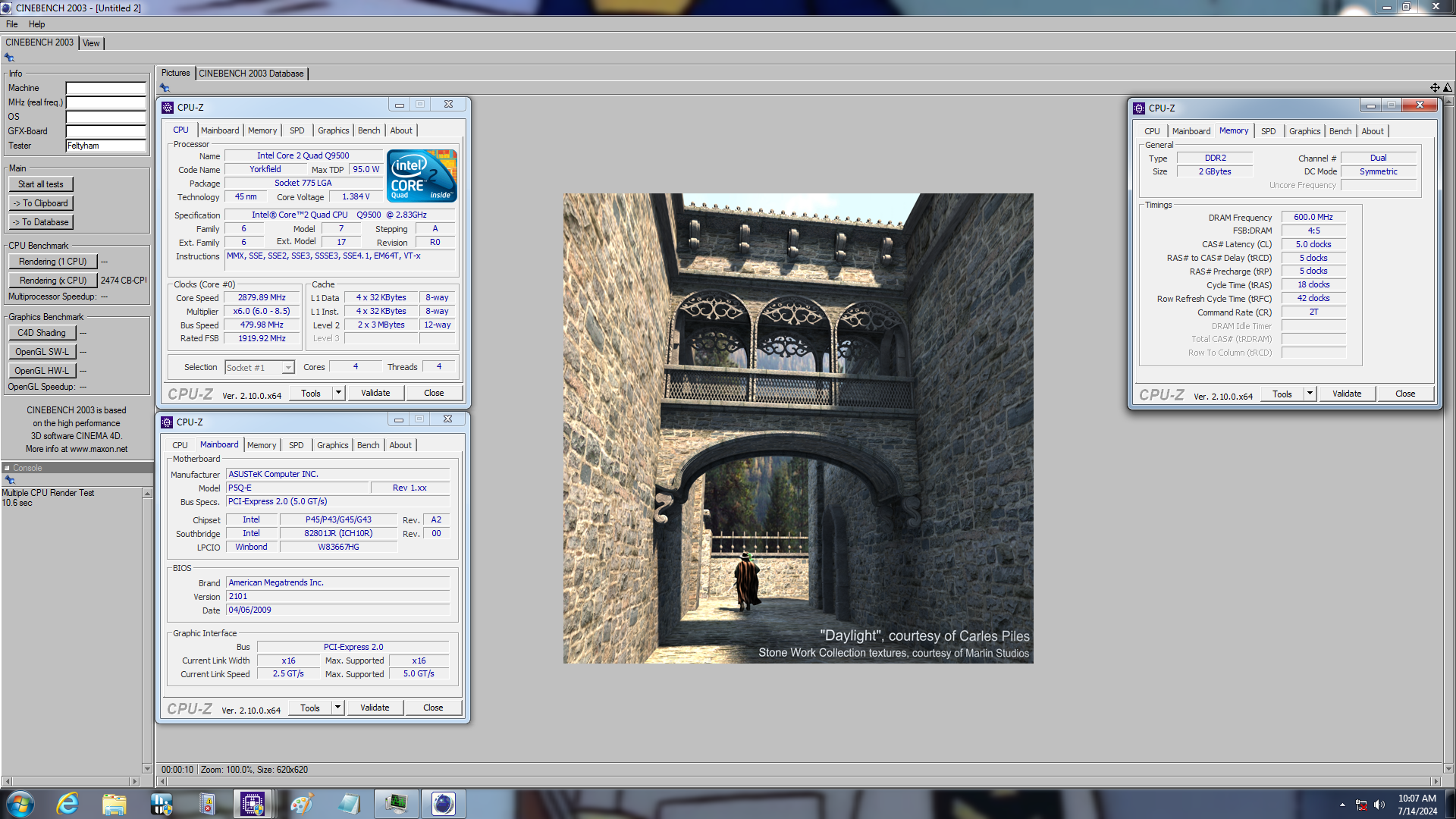The height and width of the screenshot is (819, 1456).
Task: Run the Rendering (1 CPU) benchmark
Action: pos(53,262)
